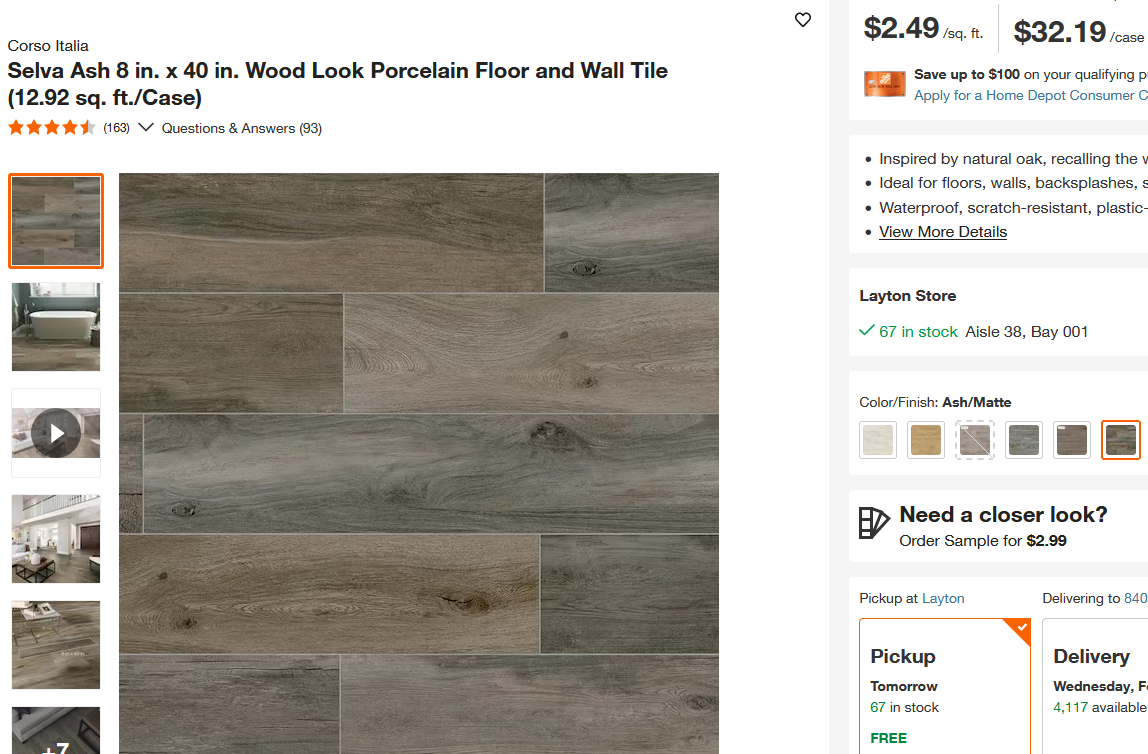Play the product video thumbnail
The width and height of the screenshot is (1148, 754).
[x=56, y=433]
